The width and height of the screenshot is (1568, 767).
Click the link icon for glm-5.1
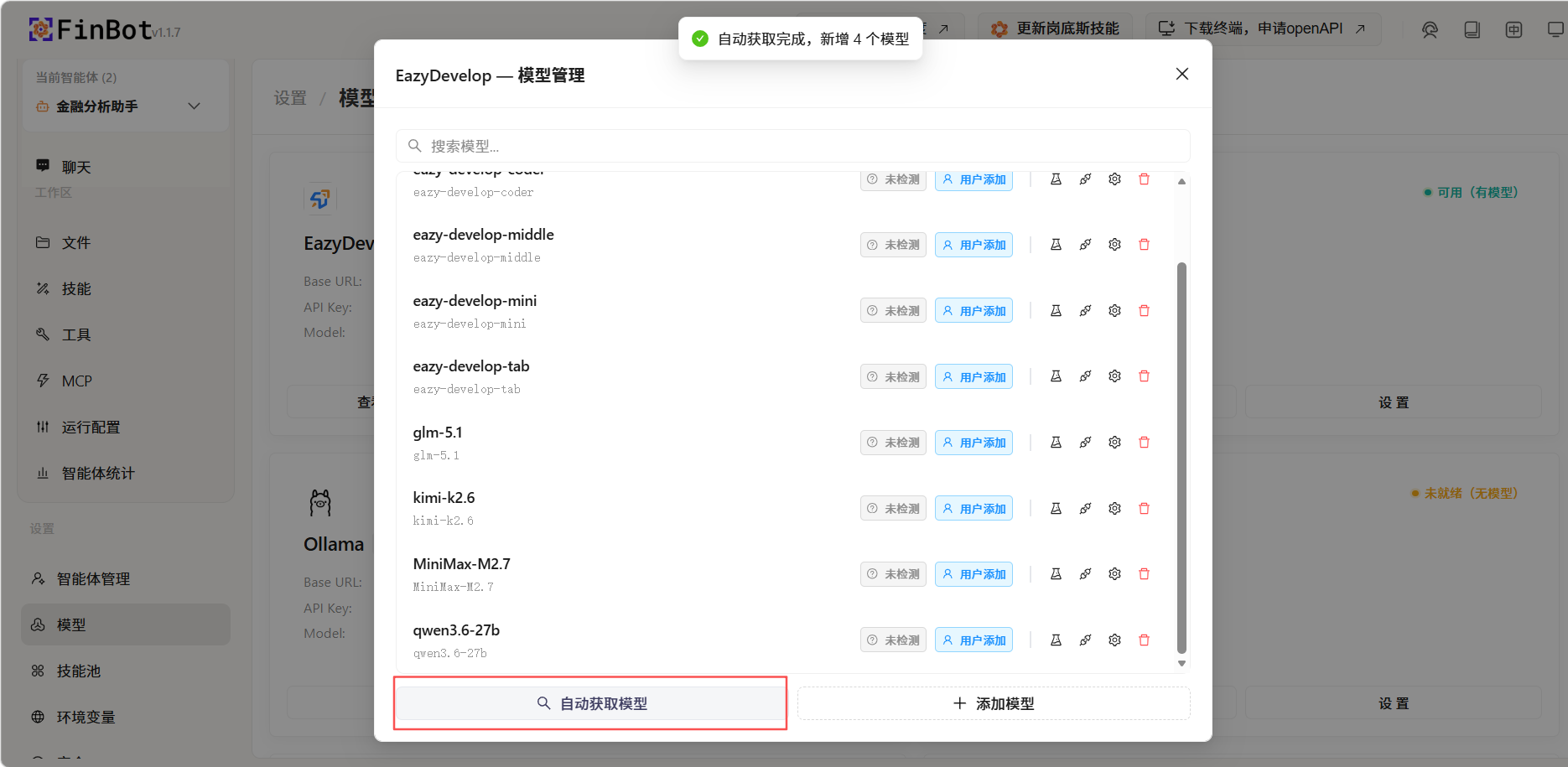click(1085, 443)
